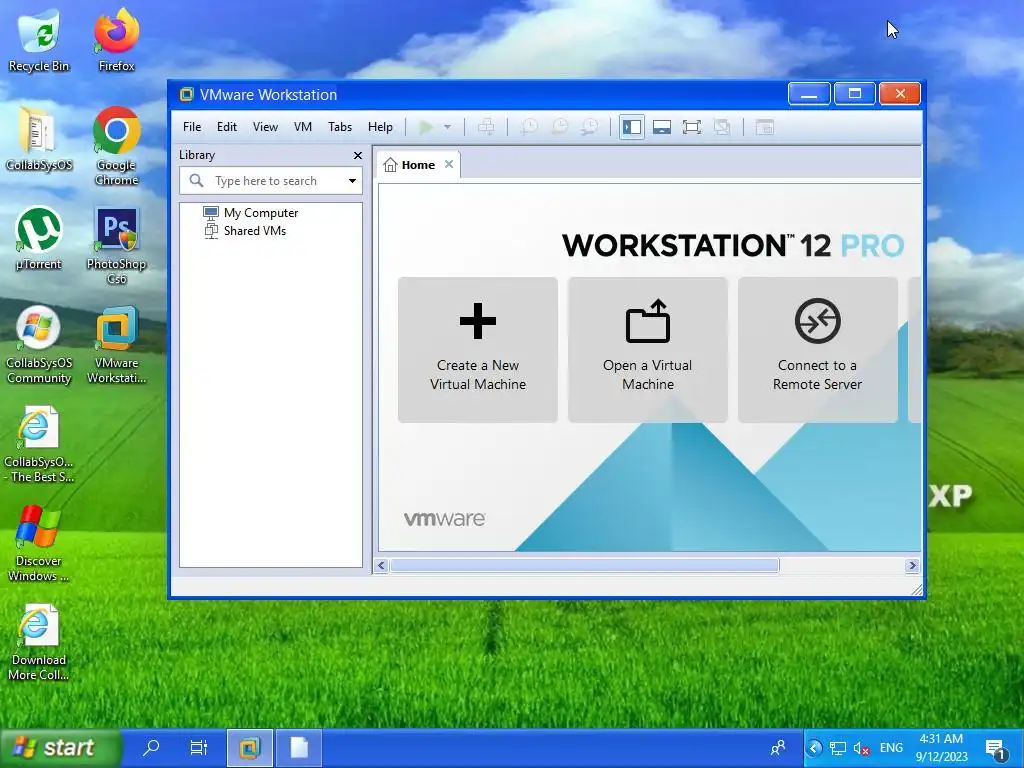The height and width of the screenshot is (768, 1024).
Task: Click the Task View taskbar icon
Action: coord(199,747)
